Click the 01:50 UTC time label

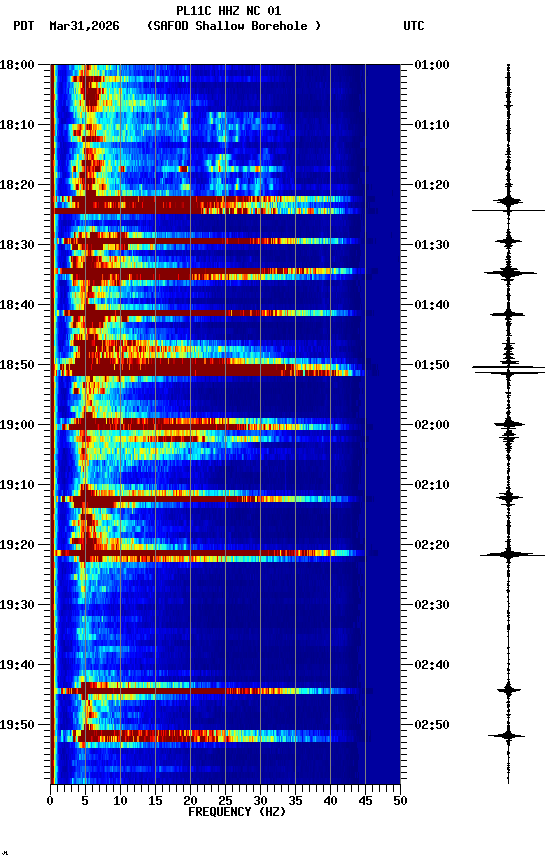coord(432,365)
